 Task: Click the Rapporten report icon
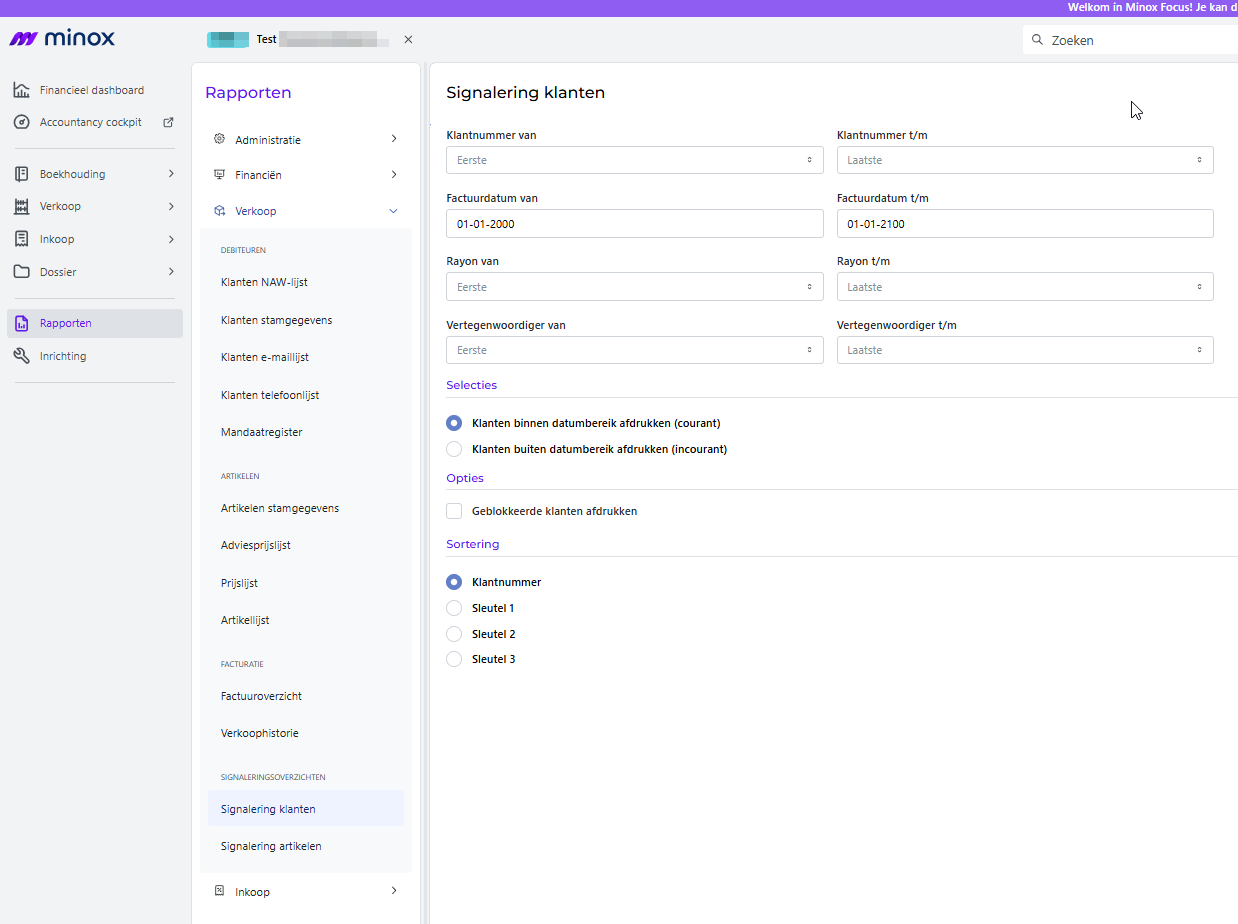pos(21,323)
